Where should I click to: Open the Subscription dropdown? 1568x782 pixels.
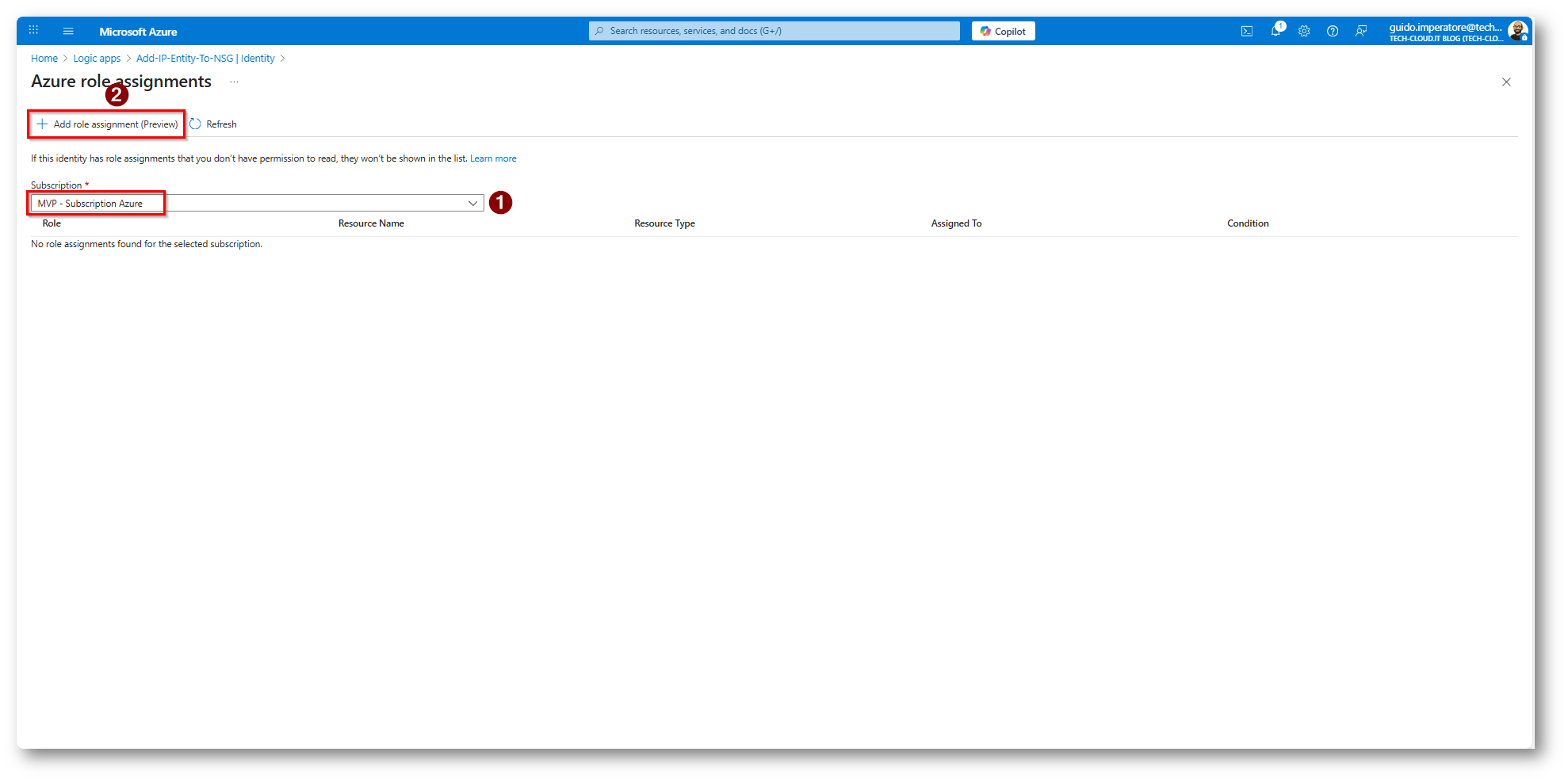point(257,204)
